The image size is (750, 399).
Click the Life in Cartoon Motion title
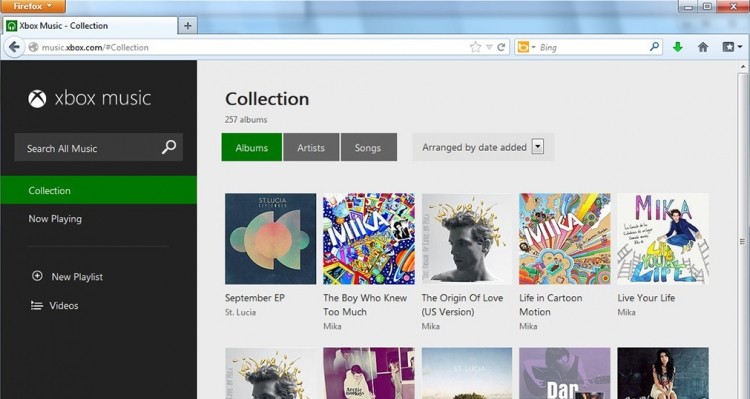pyautogui.click(x=551, y=305)
